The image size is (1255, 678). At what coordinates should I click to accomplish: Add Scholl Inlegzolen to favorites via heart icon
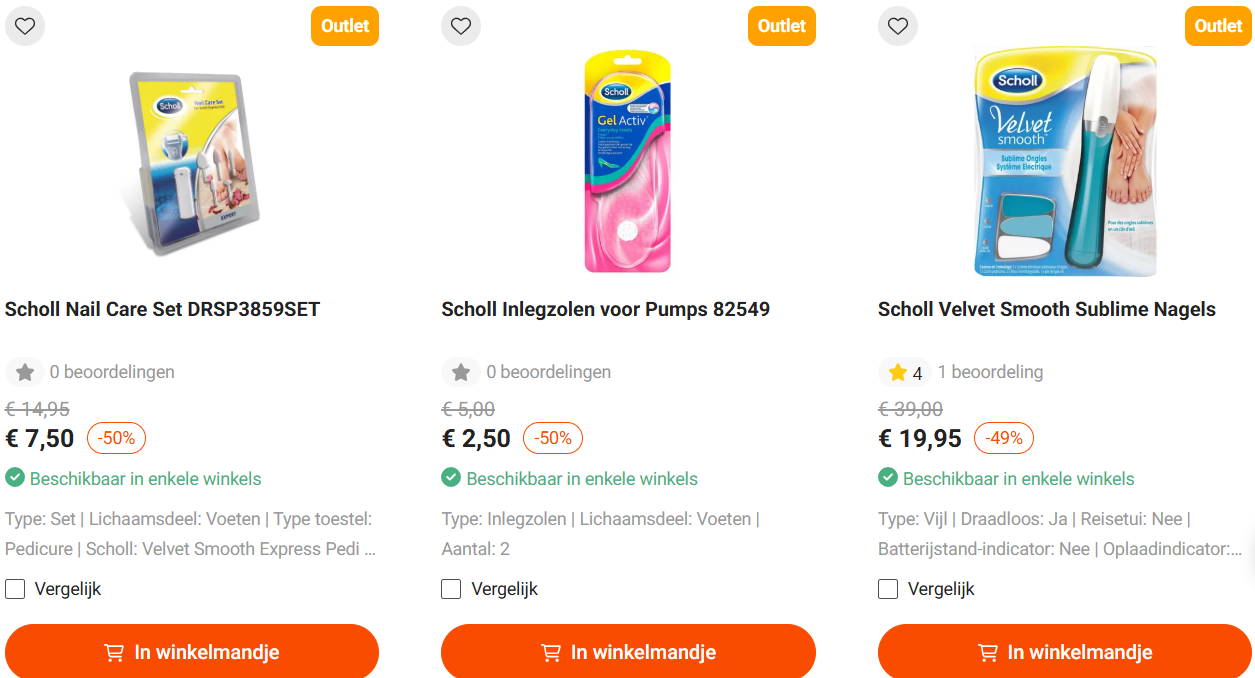click(461, 26)
